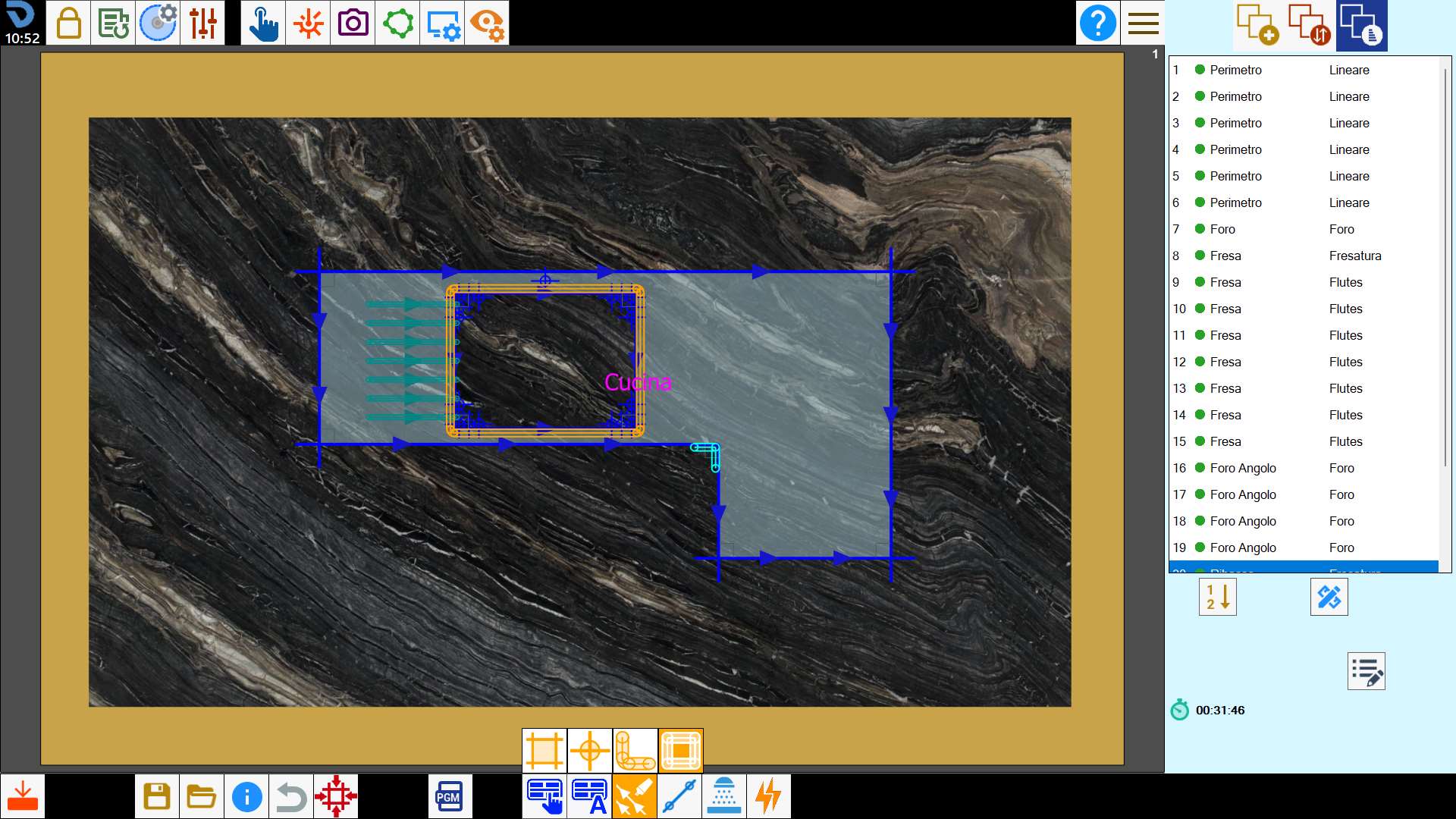The image size is (1456, 819).
Task: Toggle the orange nested-rectangles pocket icon
Action: point(681,751)
